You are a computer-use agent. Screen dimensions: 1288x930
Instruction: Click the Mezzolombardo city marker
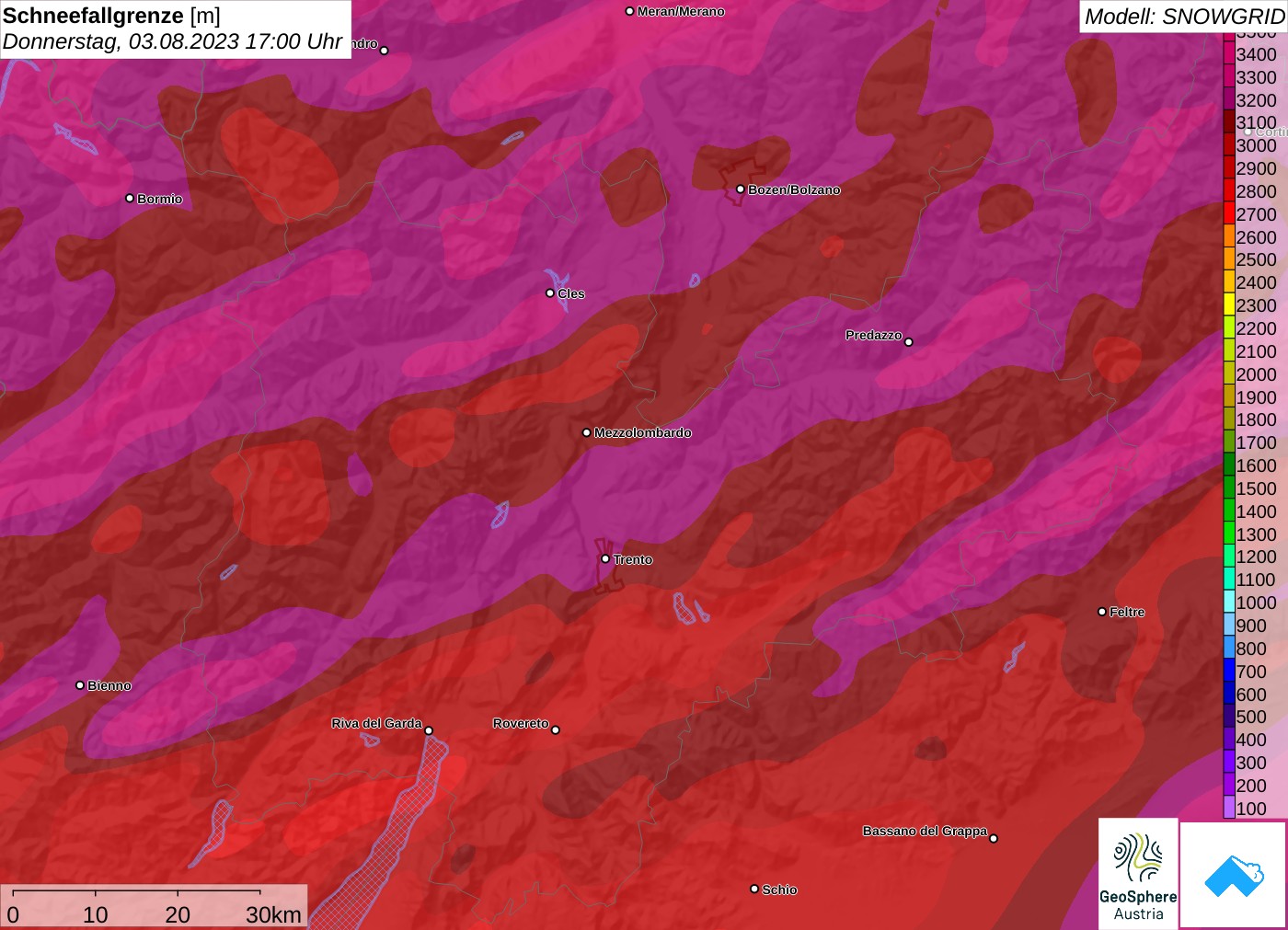[587, 432]
